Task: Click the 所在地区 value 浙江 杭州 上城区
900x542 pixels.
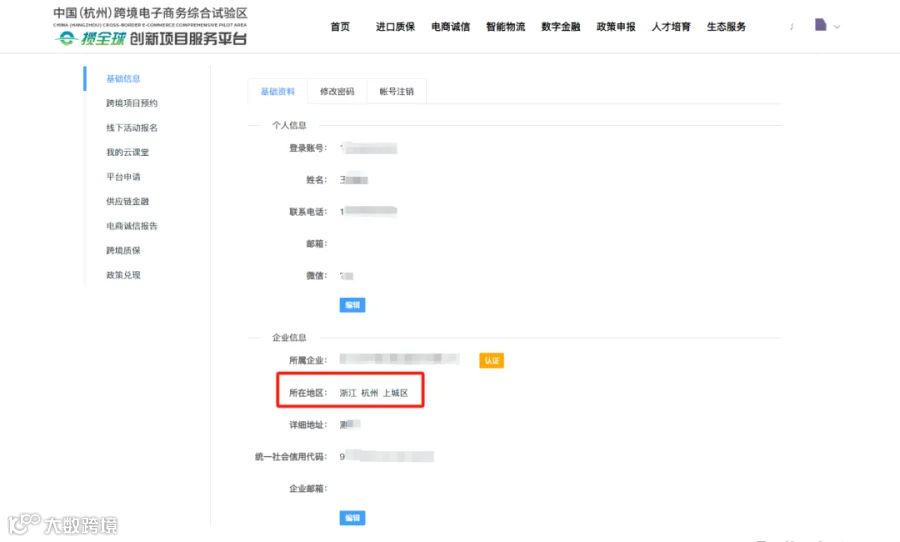Action: (x=374, y=393)
